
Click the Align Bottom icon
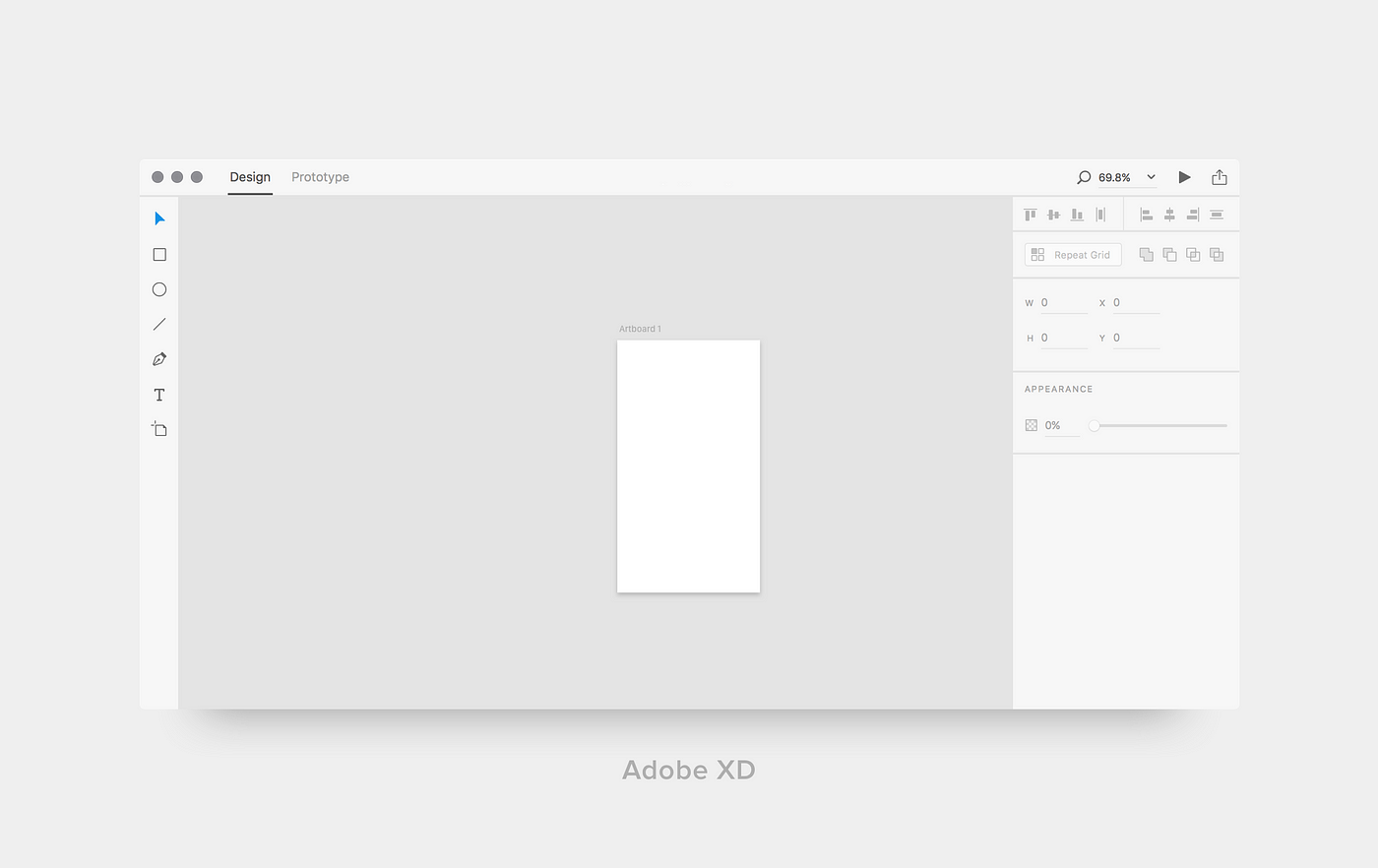click(1078, 215)
